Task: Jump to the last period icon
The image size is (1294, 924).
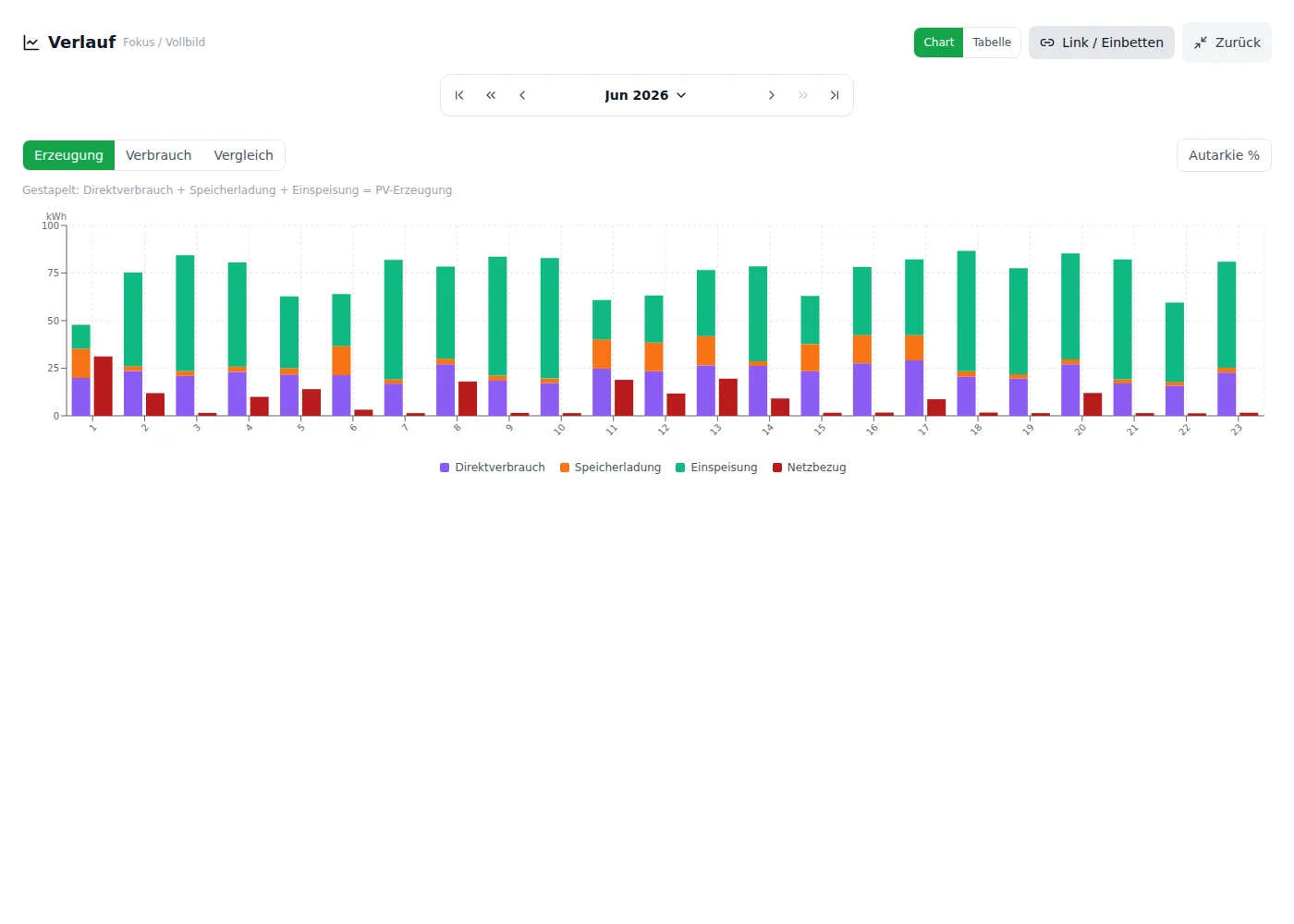Action: 835,95
